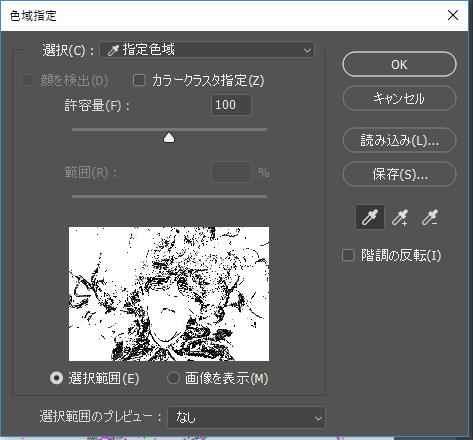This screenshot has width=473, height=440.
Task: Check the 階調の反転 option
Action: pyautogui.click(x=348, y=255)
